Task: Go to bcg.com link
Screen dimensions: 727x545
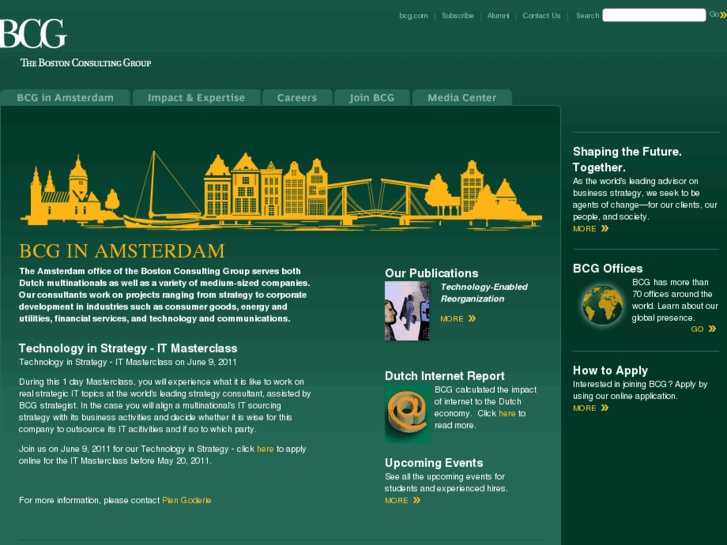Action: (x=414, y=16)
